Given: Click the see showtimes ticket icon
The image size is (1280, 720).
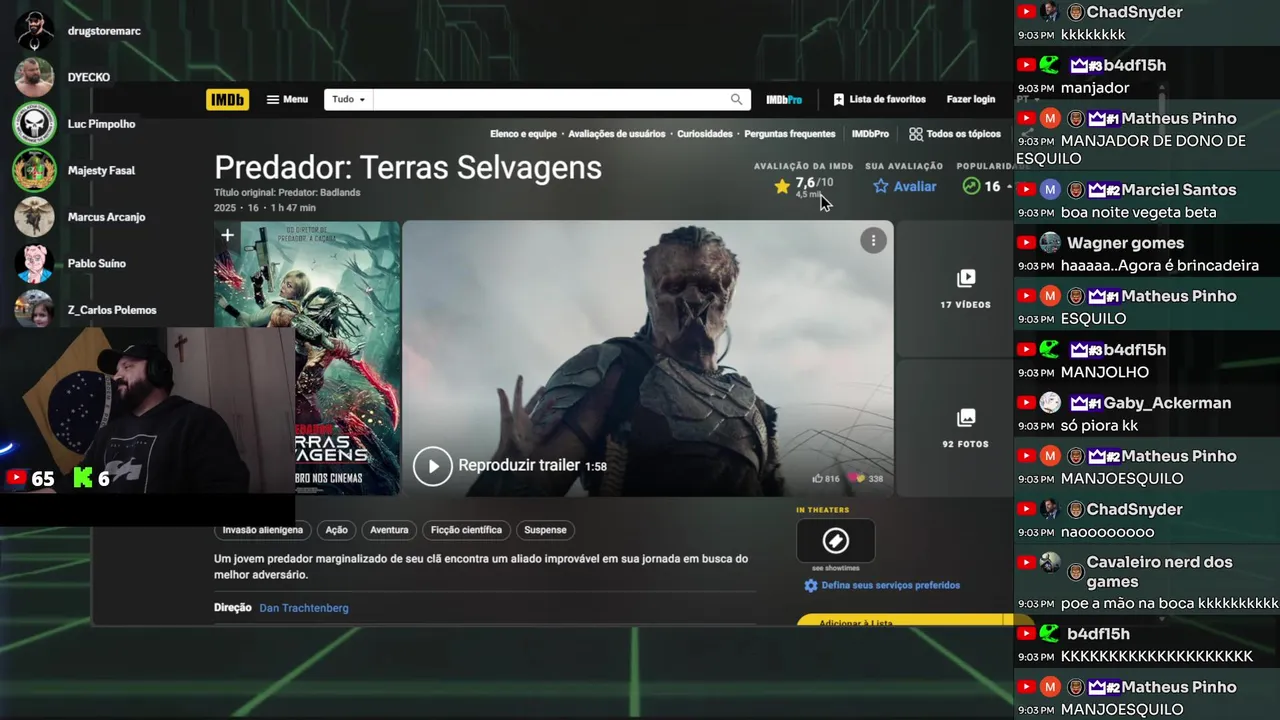Looking at the screenshot, I should click(x=836, y=541).
